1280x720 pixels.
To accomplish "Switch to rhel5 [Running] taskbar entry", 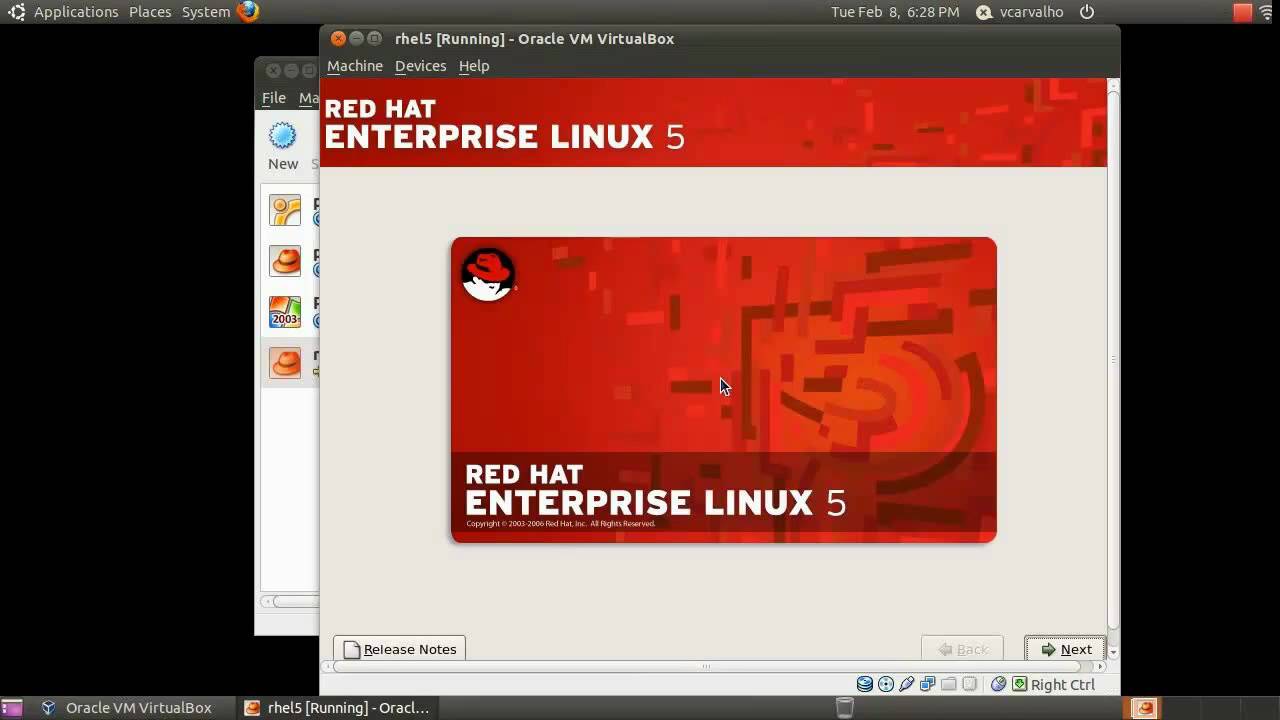I will coord(340,708).
